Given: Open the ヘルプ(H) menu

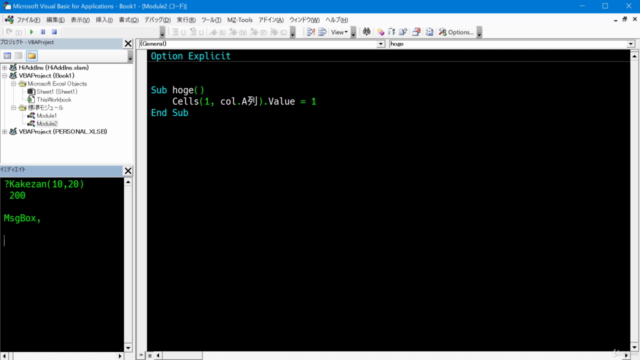Looking at the screenshot, I should coord(336,20).
